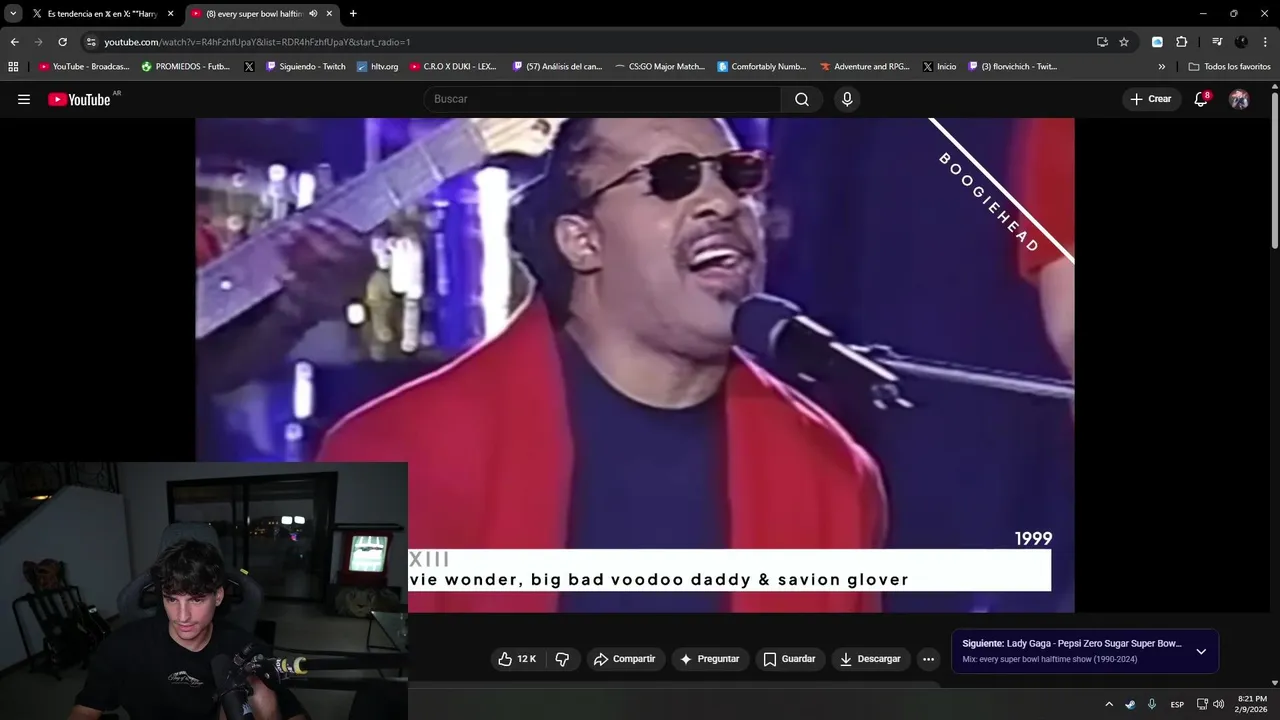Switch input language via ESP indicator
The width and height of the screenshot is (1280, 720).
1177,704
